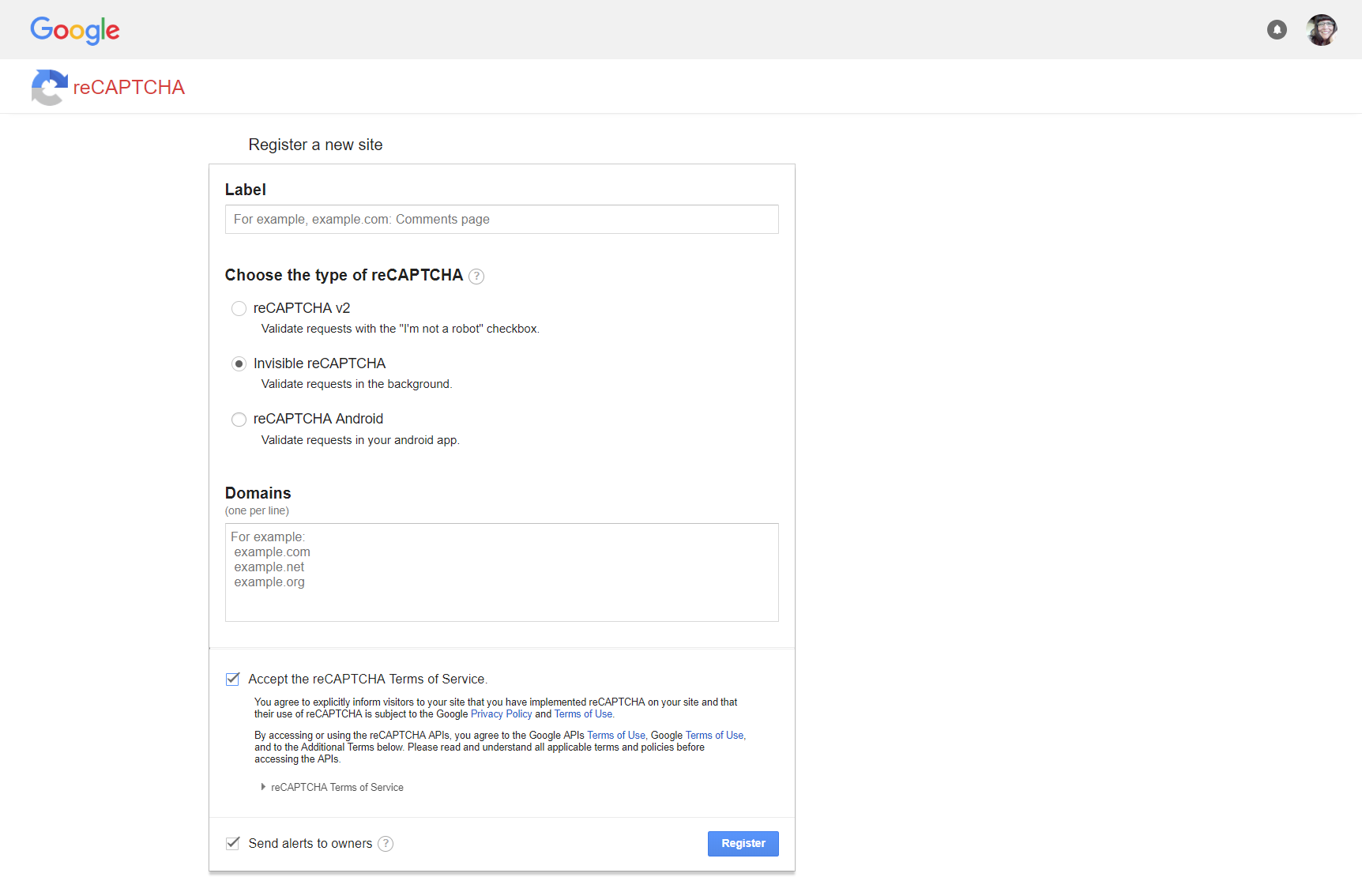Click the reCAPTCHA arrow logo icon
The image size is (1362, 896).
49,87
